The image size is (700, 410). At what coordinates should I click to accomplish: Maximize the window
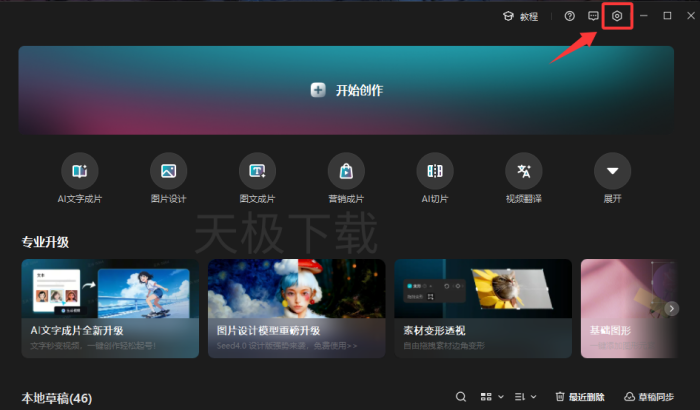coord(667,16)
